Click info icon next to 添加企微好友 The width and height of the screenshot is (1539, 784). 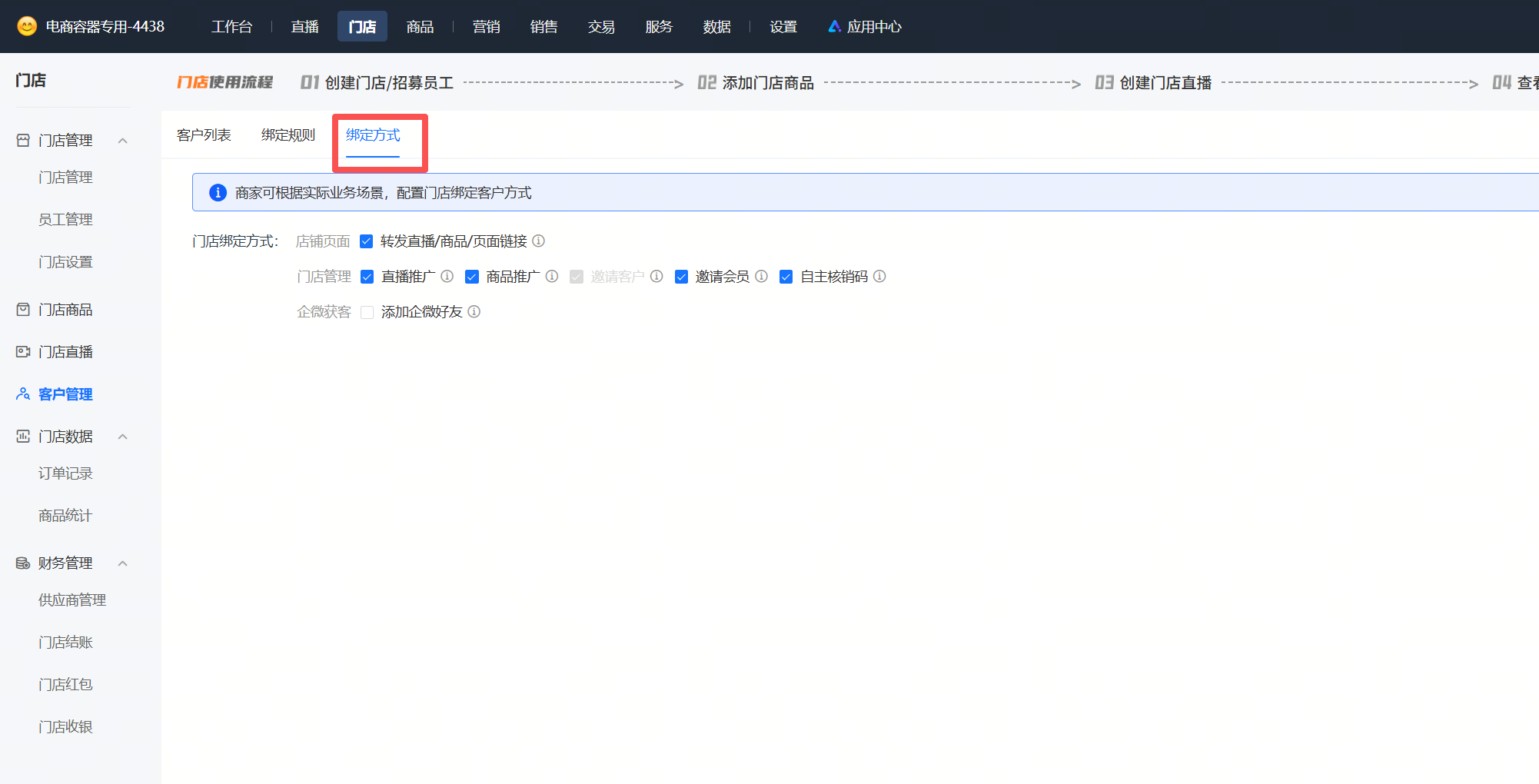474,311
